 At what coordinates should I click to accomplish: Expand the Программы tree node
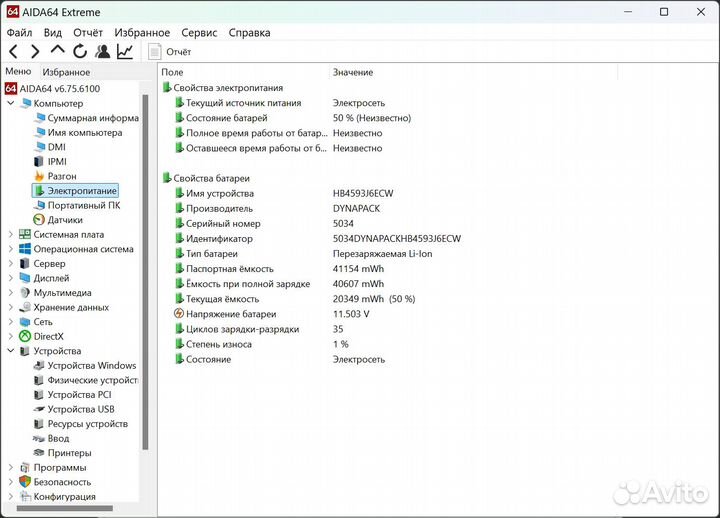pyautogui.click(x=11, y=467)
